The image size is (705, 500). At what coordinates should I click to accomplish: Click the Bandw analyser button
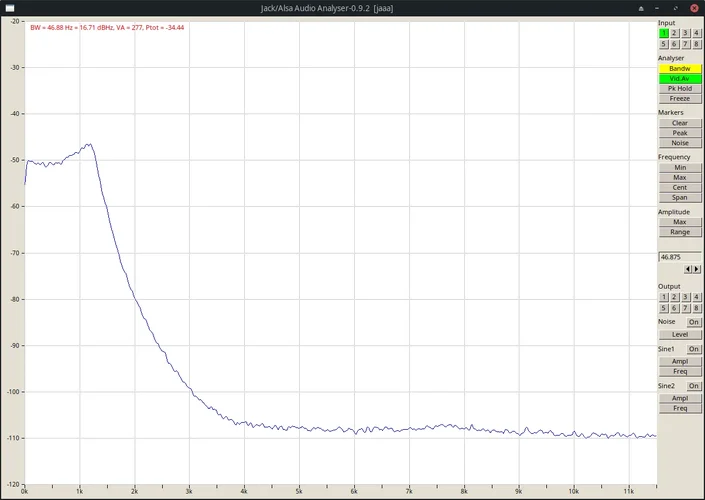[680, 69]
